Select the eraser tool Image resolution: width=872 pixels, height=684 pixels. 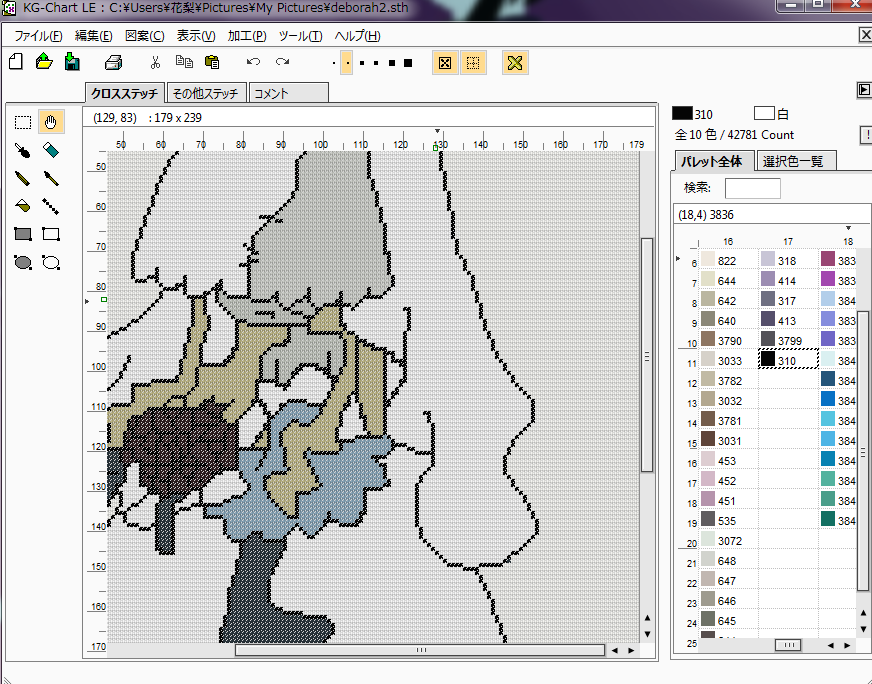(51, 150)
